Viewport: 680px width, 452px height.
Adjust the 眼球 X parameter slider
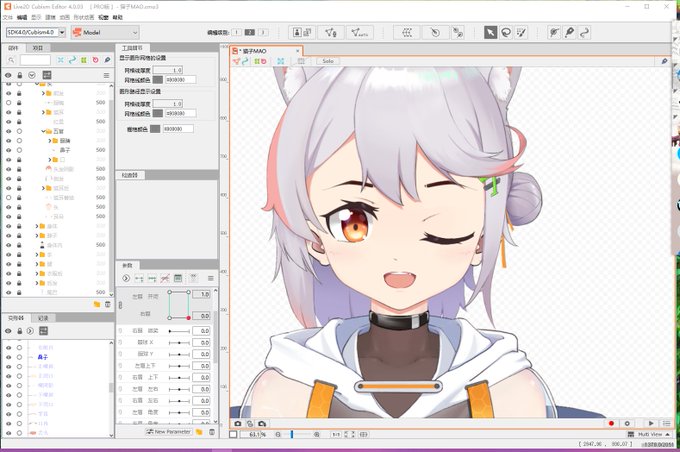179,343
